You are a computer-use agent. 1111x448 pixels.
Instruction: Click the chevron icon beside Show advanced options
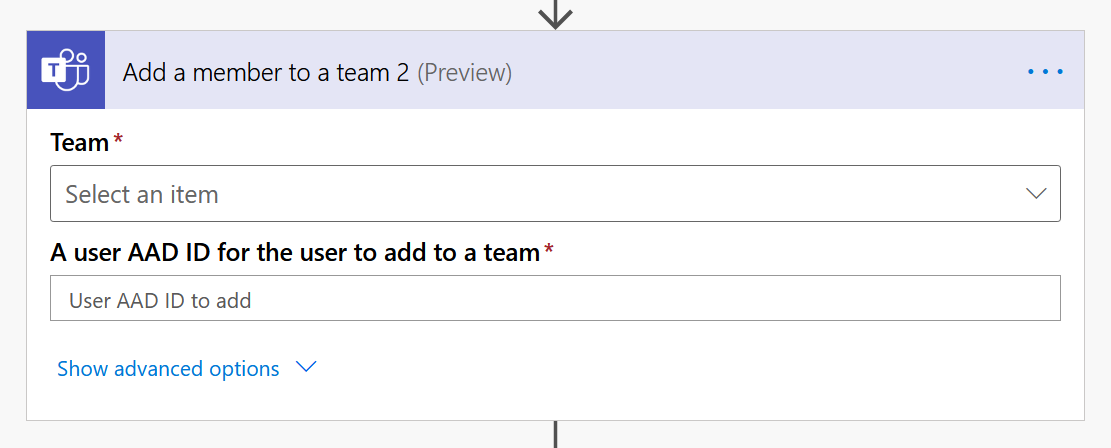pyautogui.click(x=306, y=367)
